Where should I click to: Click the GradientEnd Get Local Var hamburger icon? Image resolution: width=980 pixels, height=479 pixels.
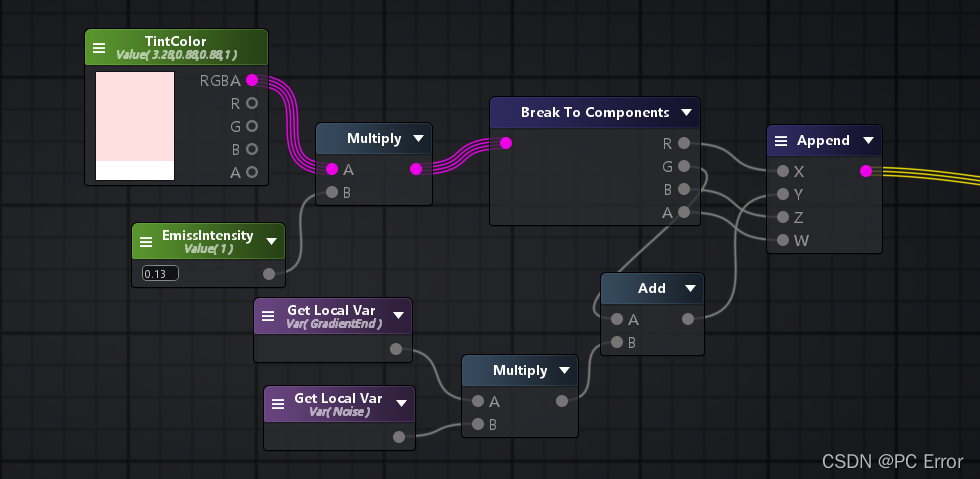(268, 316)
